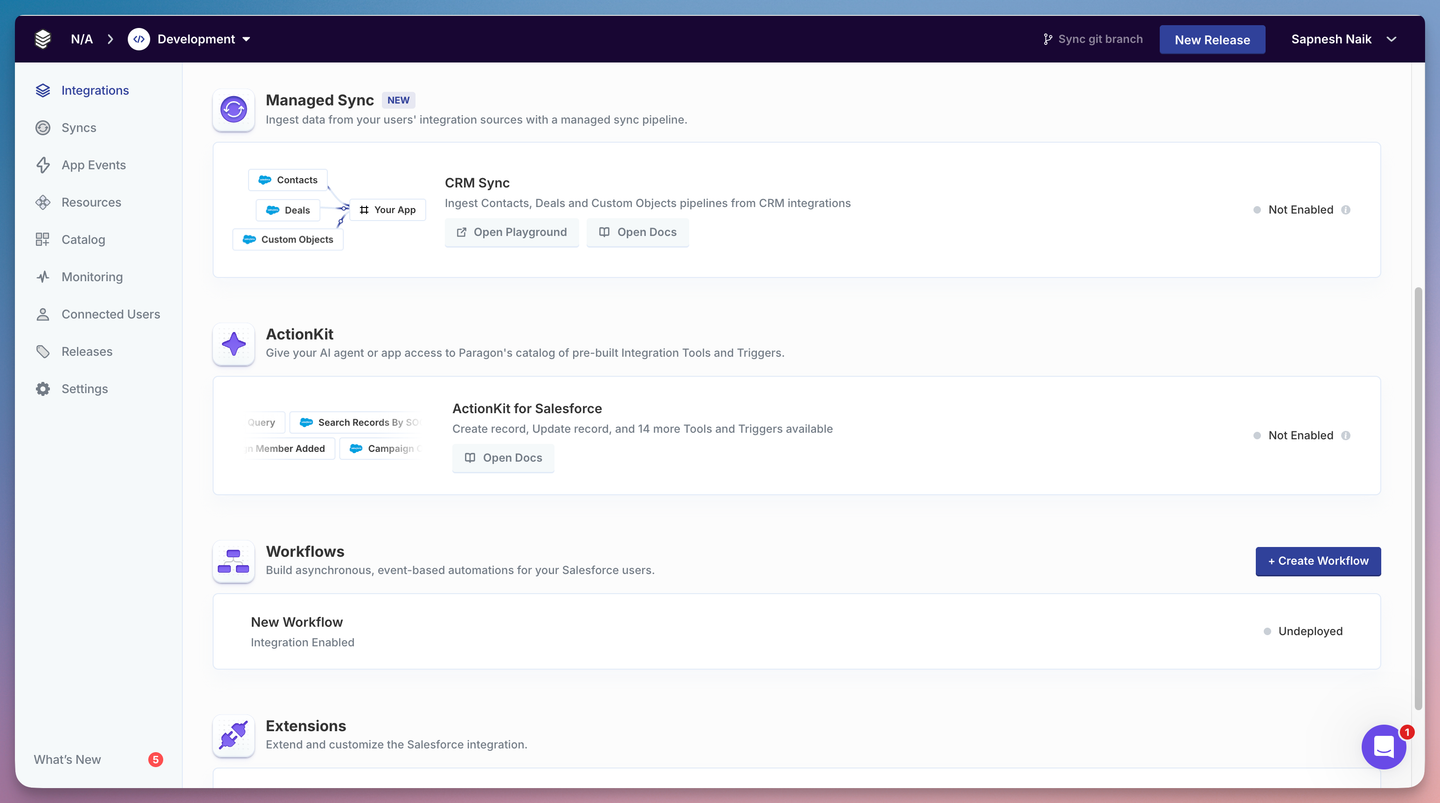Open Monitoring in the sidebar
The height and width of the screenshot is (803, 1440).
coord(92,277)
